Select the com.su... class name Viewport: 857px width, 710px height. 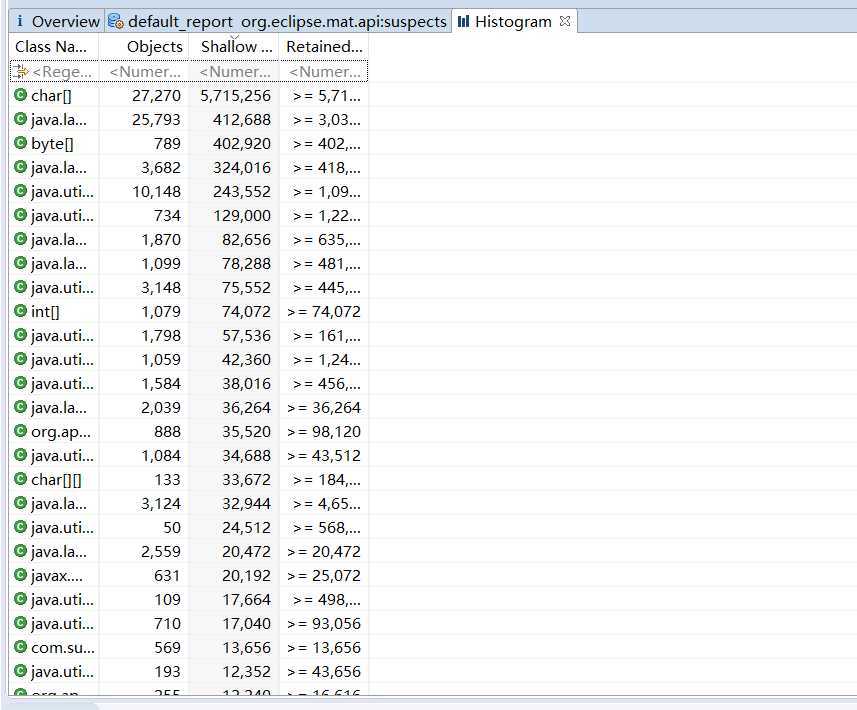[63, 648]
